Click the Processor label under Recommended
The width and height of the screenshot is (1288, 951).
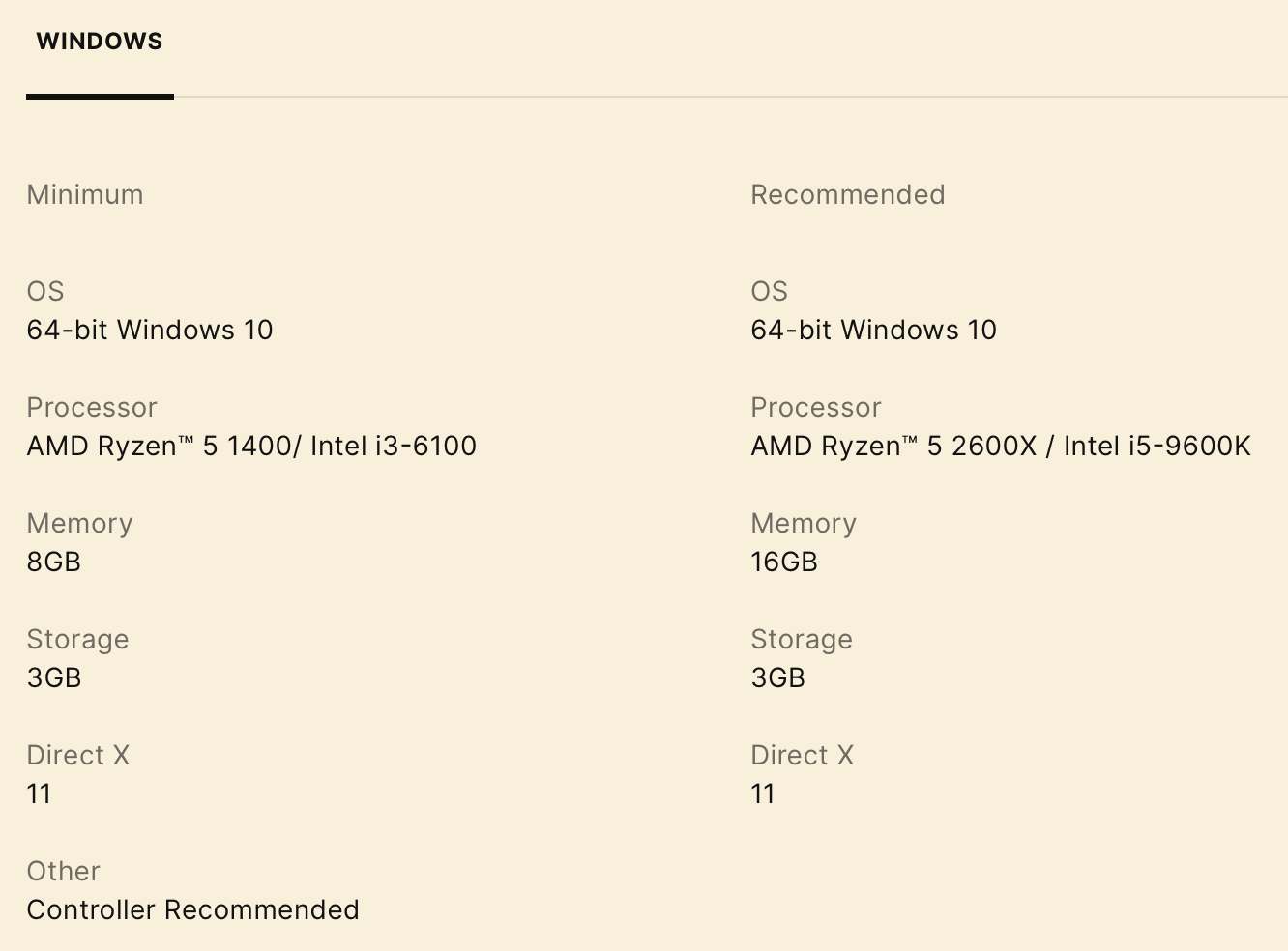coord(816,407)
